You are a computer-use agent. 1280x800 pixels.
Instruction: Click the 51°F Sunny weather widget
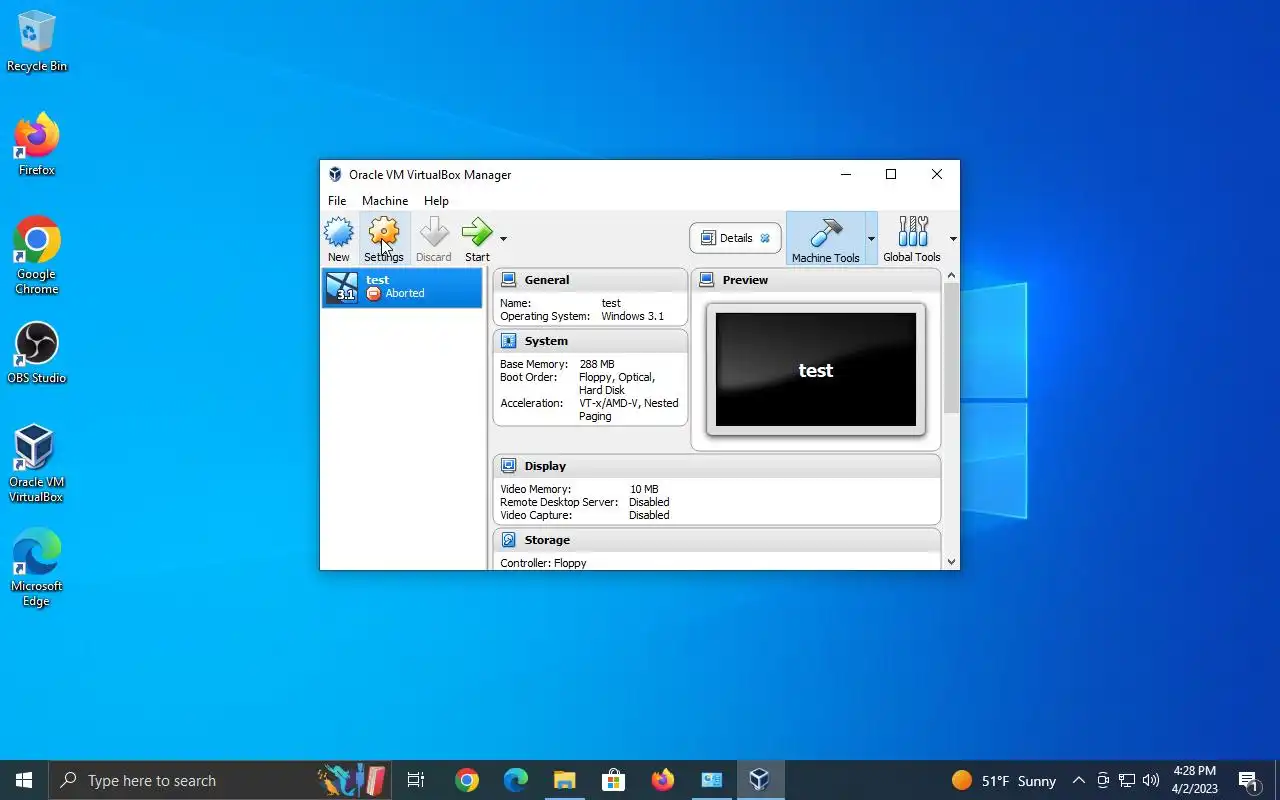pos(1003,780)
